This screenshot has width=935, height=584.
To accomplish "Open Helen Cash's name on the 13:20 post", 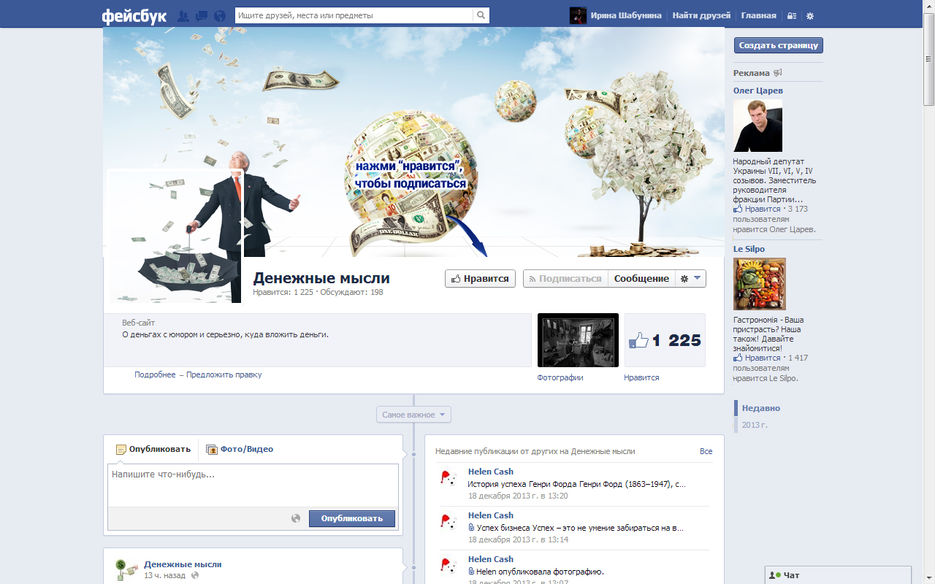I will coord(491,472).
